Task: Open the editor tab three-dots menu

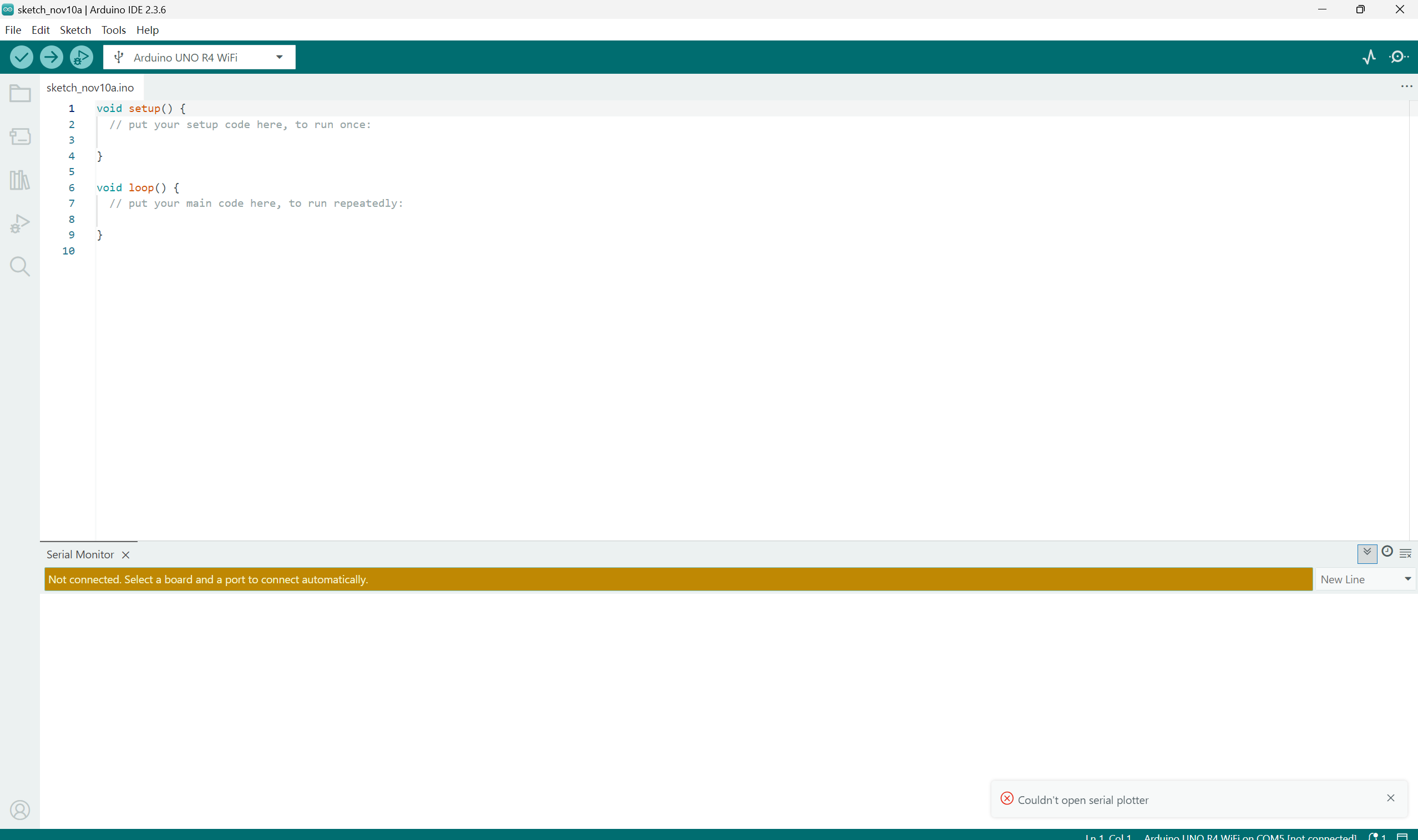Action: point(1406,86)
